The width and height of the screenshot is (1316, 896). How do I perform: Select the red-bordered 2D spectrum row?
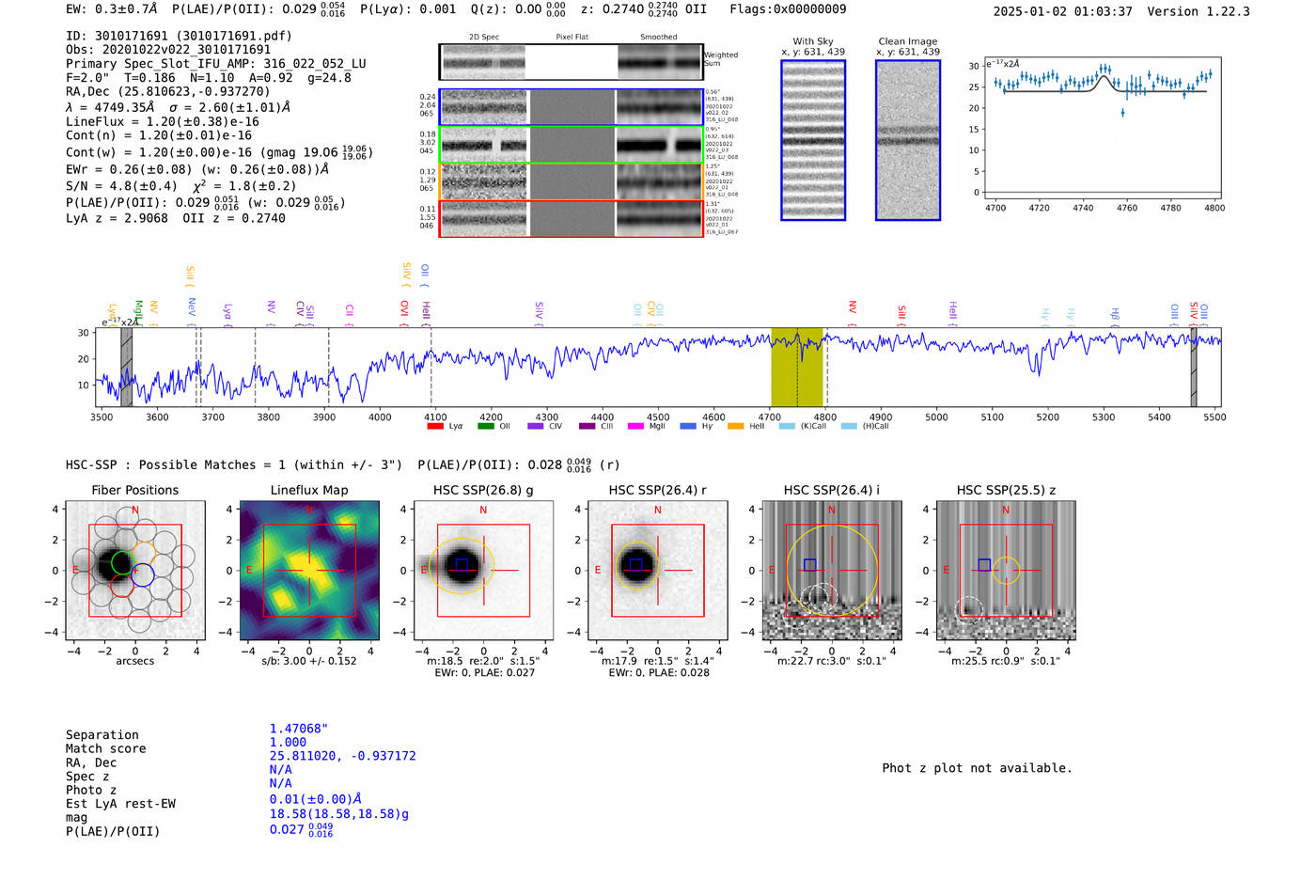pyautogui.click(x=571, y=219)
